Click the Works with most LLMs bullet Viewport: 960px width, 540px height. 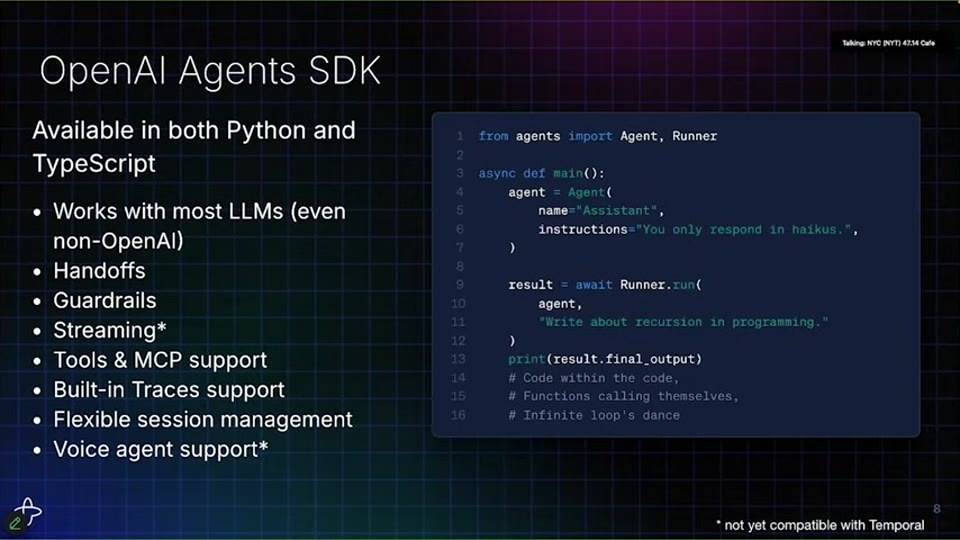click(200, 226)
